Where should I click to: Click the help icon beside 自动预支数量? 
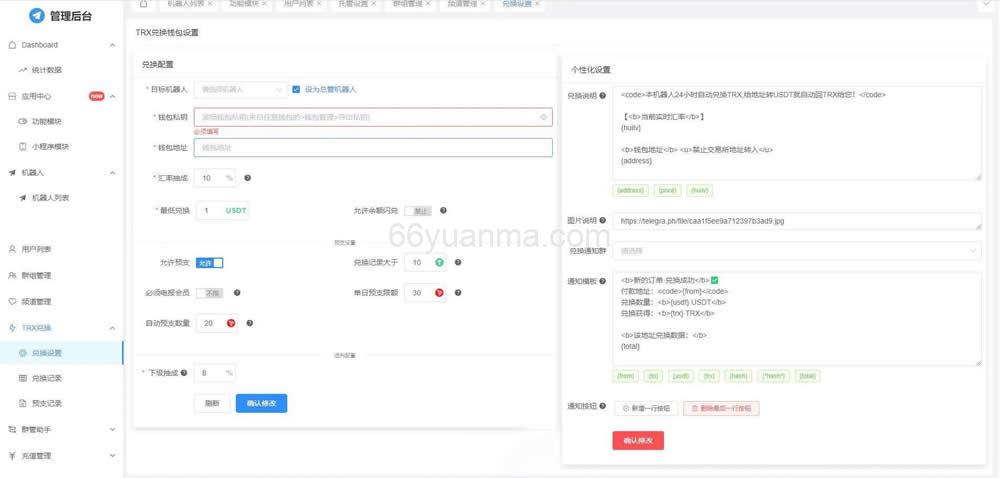249,323
